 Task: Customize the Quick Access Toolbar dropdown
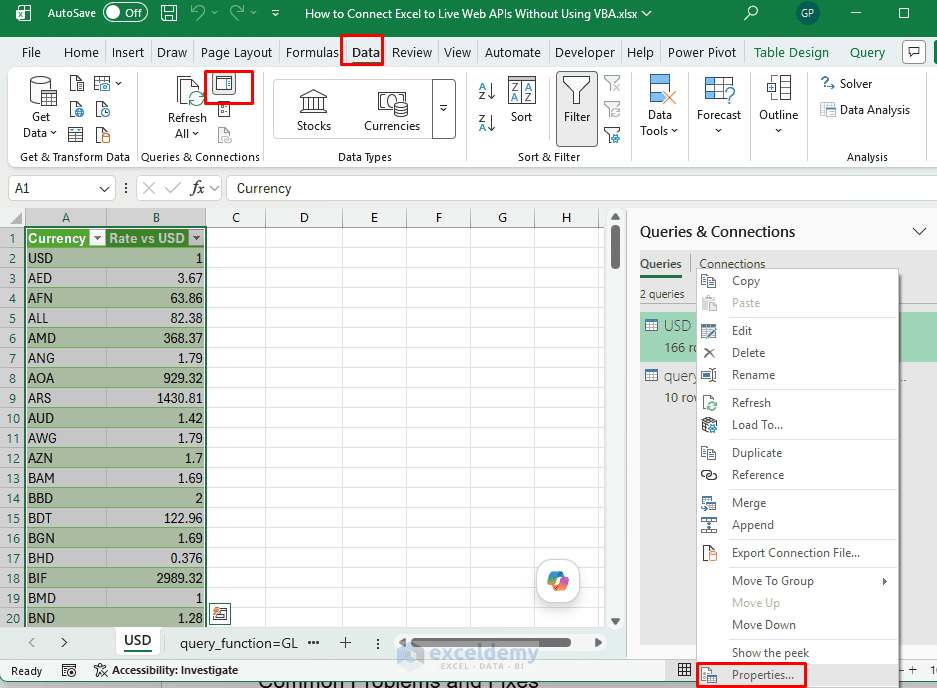pos(275,13)
